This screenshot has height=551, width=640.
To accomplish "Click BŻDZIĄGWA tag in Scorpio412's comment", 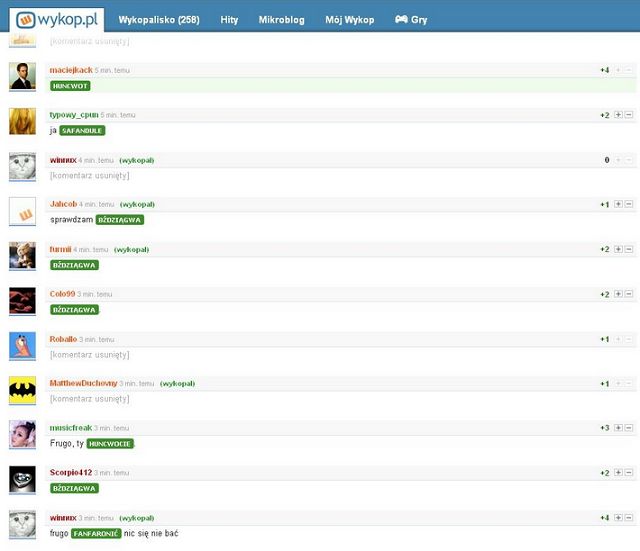I will point(74,488).
